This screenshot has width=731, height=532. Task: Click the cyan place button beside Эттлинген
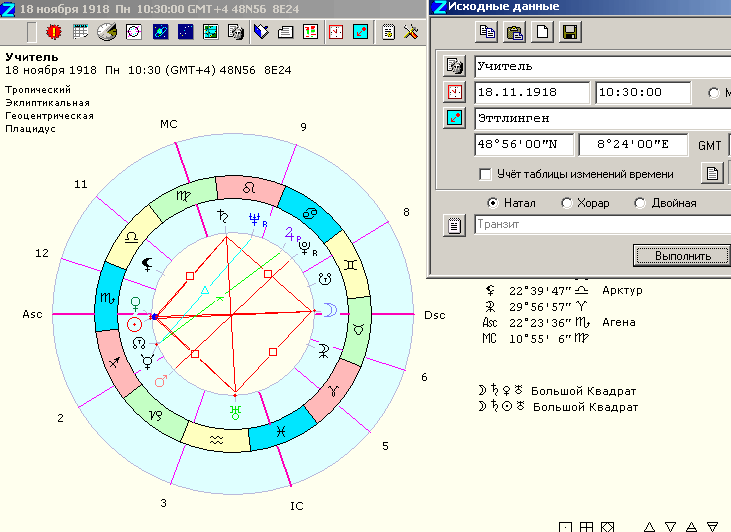pos(455,118)
